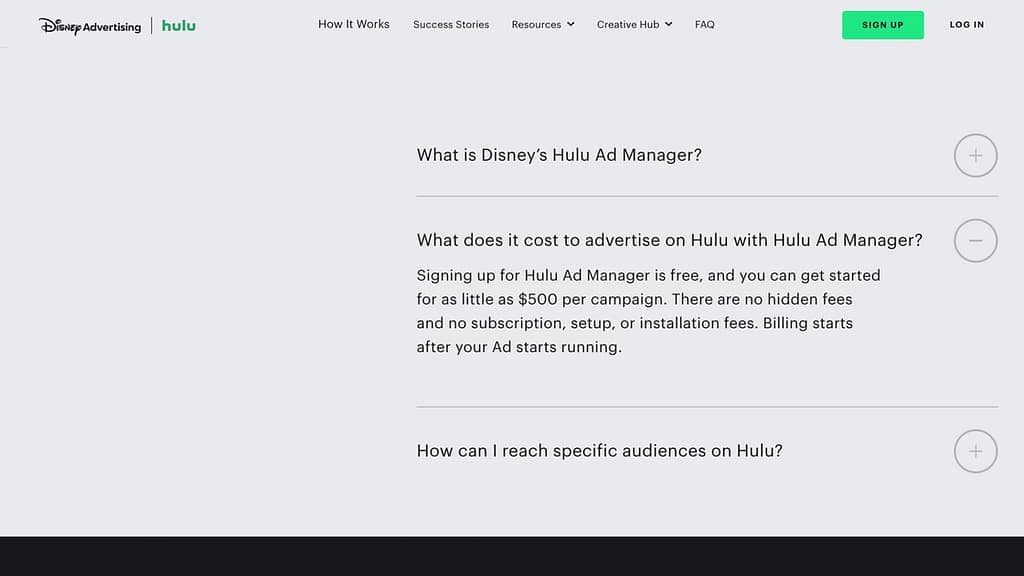Click the hulu logo in the header
1024x576 pixels.
[179, 25]
